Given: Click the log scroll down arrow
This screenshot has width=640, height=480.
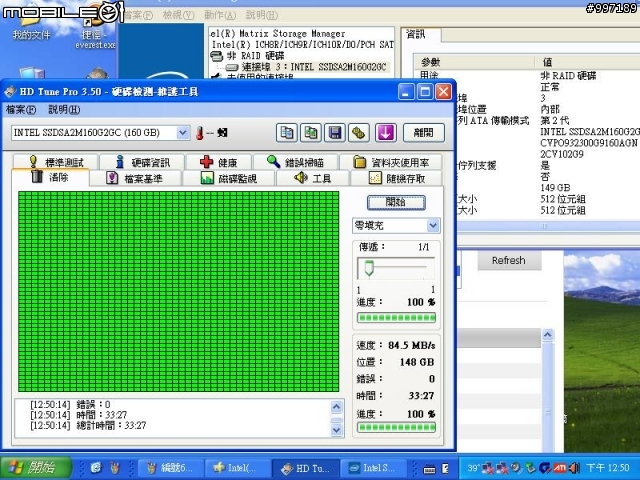Looking at the screenshot, I should (336, 430).
